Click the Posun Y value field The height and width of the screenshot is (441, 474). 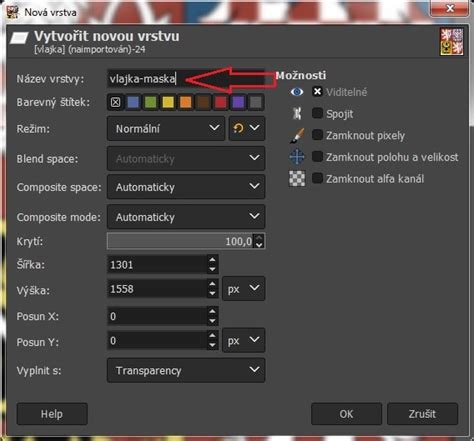(157, 340)
